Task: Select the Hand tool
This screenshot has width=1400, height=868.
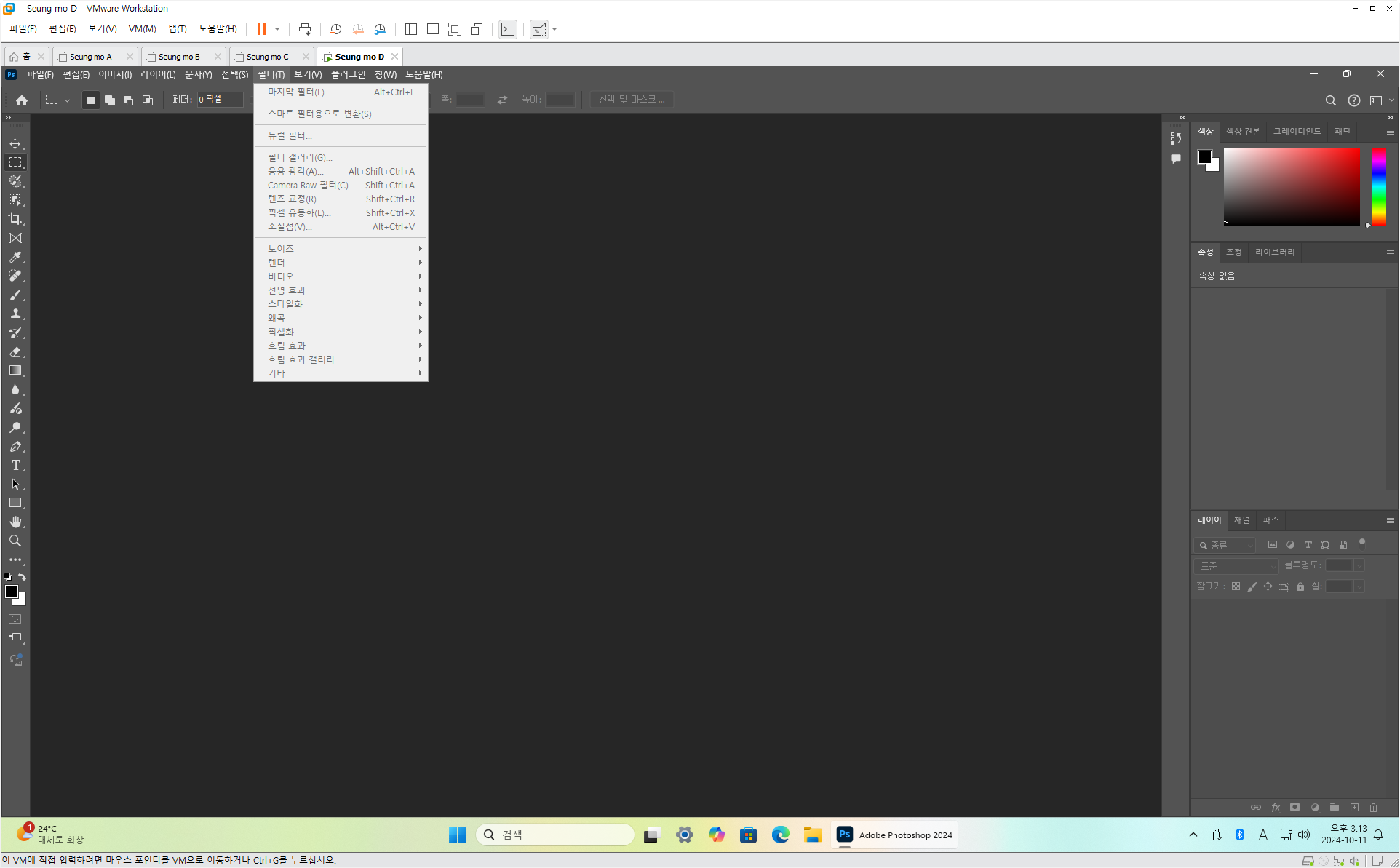Action: pyautogui.click(x=15, y=522)
